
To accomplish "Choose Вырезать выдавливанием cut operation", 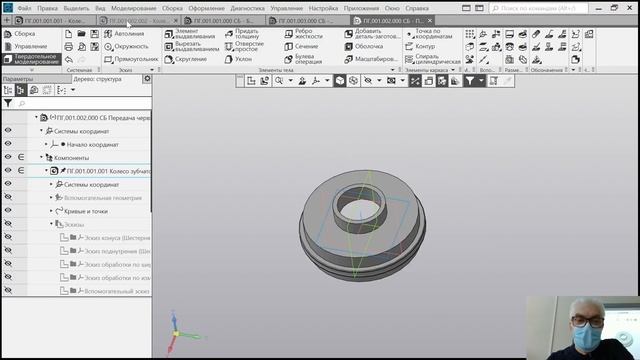I will [x=192, y=47].
